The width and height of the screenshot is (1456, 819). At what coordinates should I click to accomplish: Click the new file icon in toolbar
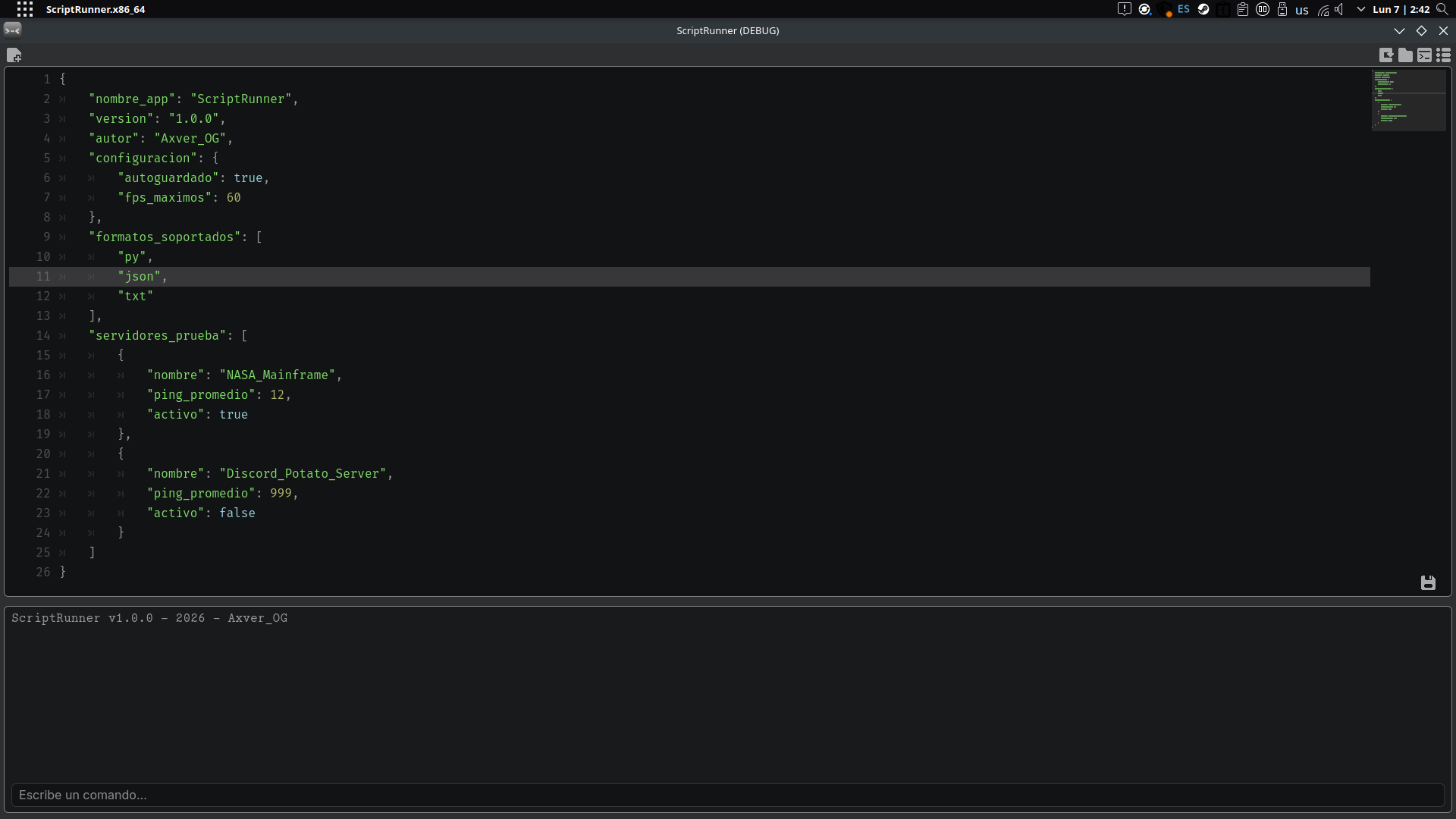tap(14, 55)
